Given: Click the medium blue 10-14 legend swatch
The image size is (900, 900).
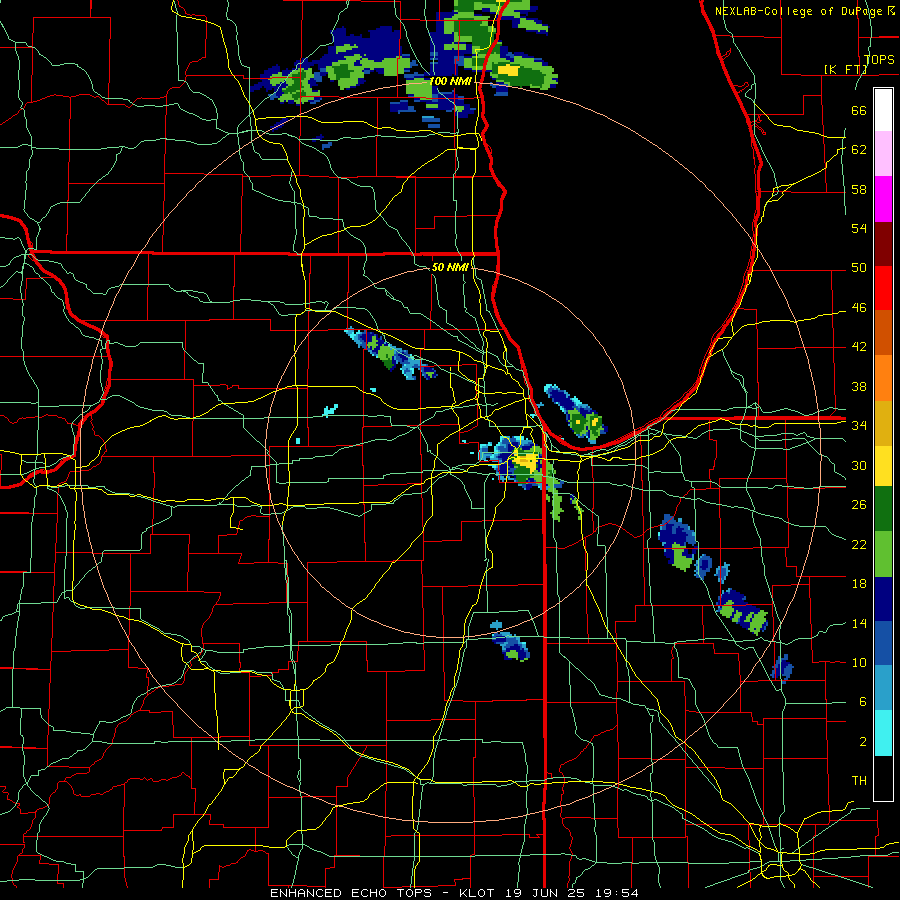Looking at the screenshot, I should tap(883, 643).
